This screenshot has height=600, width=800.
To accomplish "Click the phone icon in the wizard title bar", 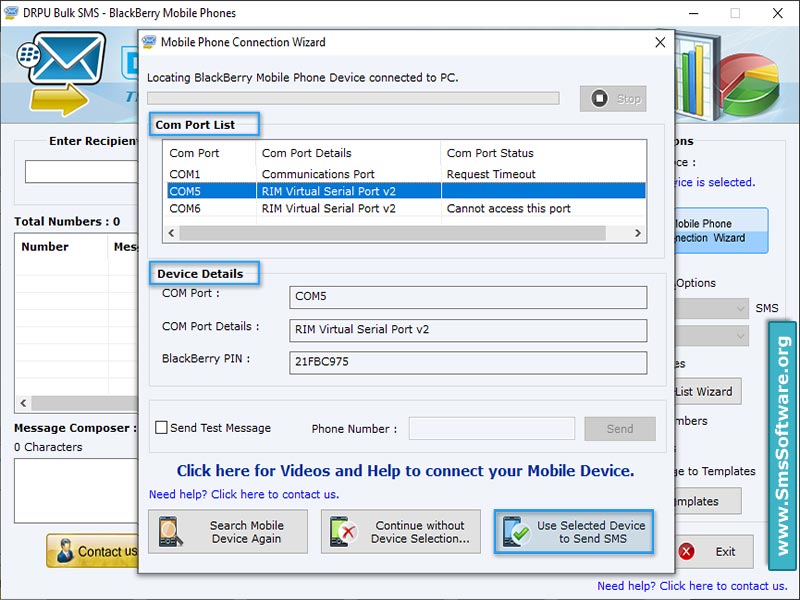I will click(x=151, y=43).
